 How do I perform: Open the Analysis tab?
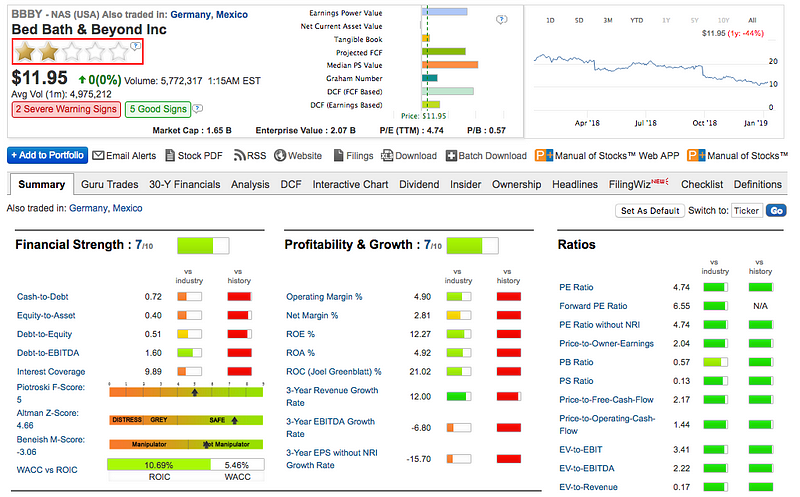250,184
